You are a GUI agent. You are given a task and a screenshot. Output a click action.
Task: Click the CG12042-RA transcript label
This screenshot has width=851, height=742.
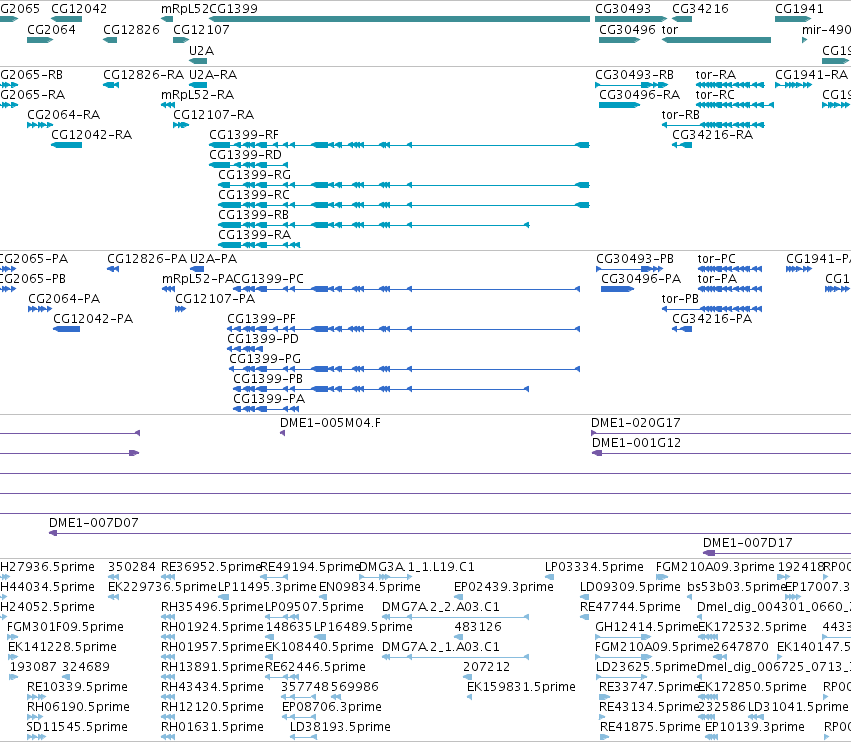pyautogui.click(x=91, y=135)
